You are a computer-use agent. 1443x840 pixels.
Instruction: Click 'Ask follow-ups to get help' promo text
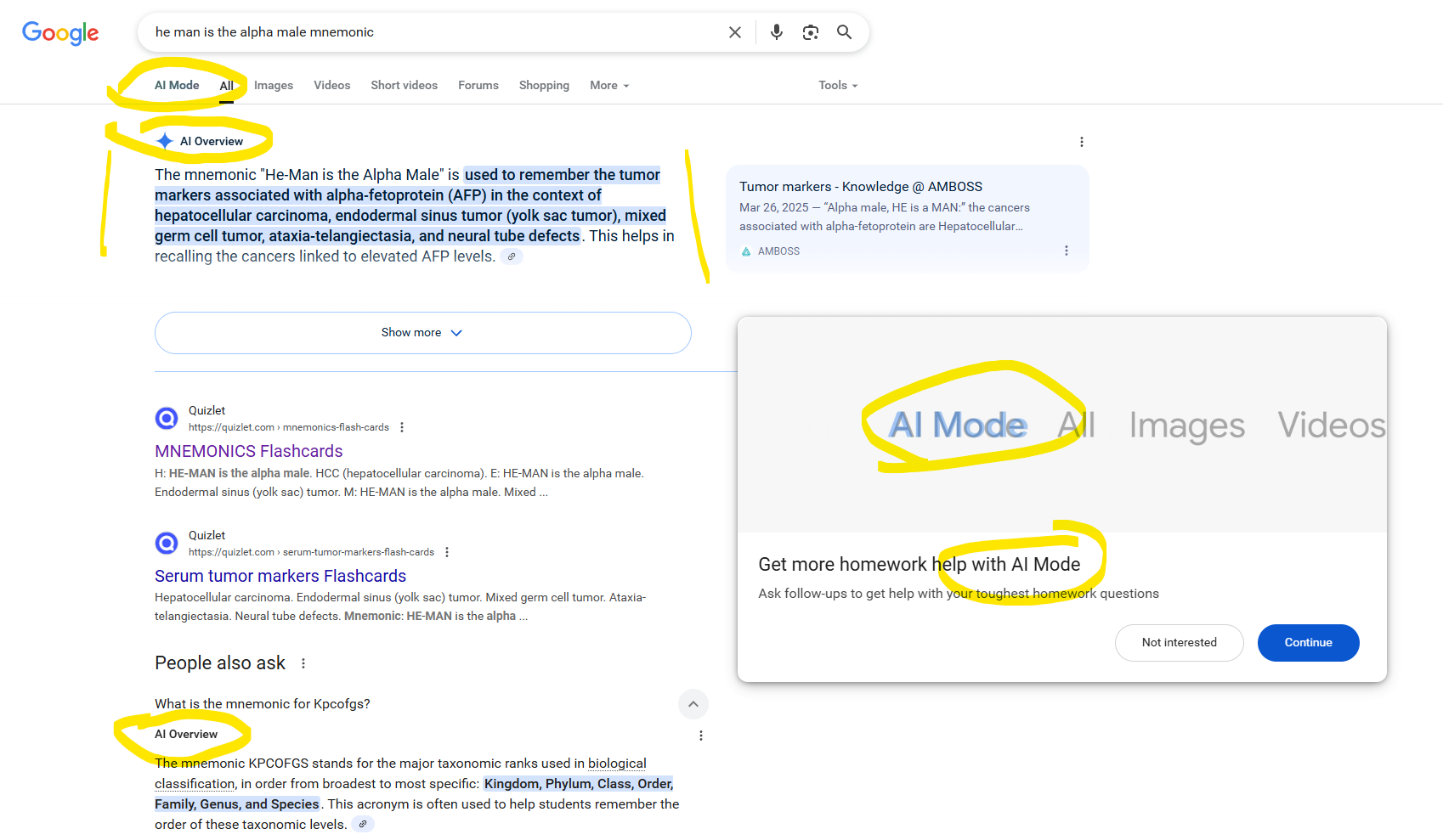(959, 594)
